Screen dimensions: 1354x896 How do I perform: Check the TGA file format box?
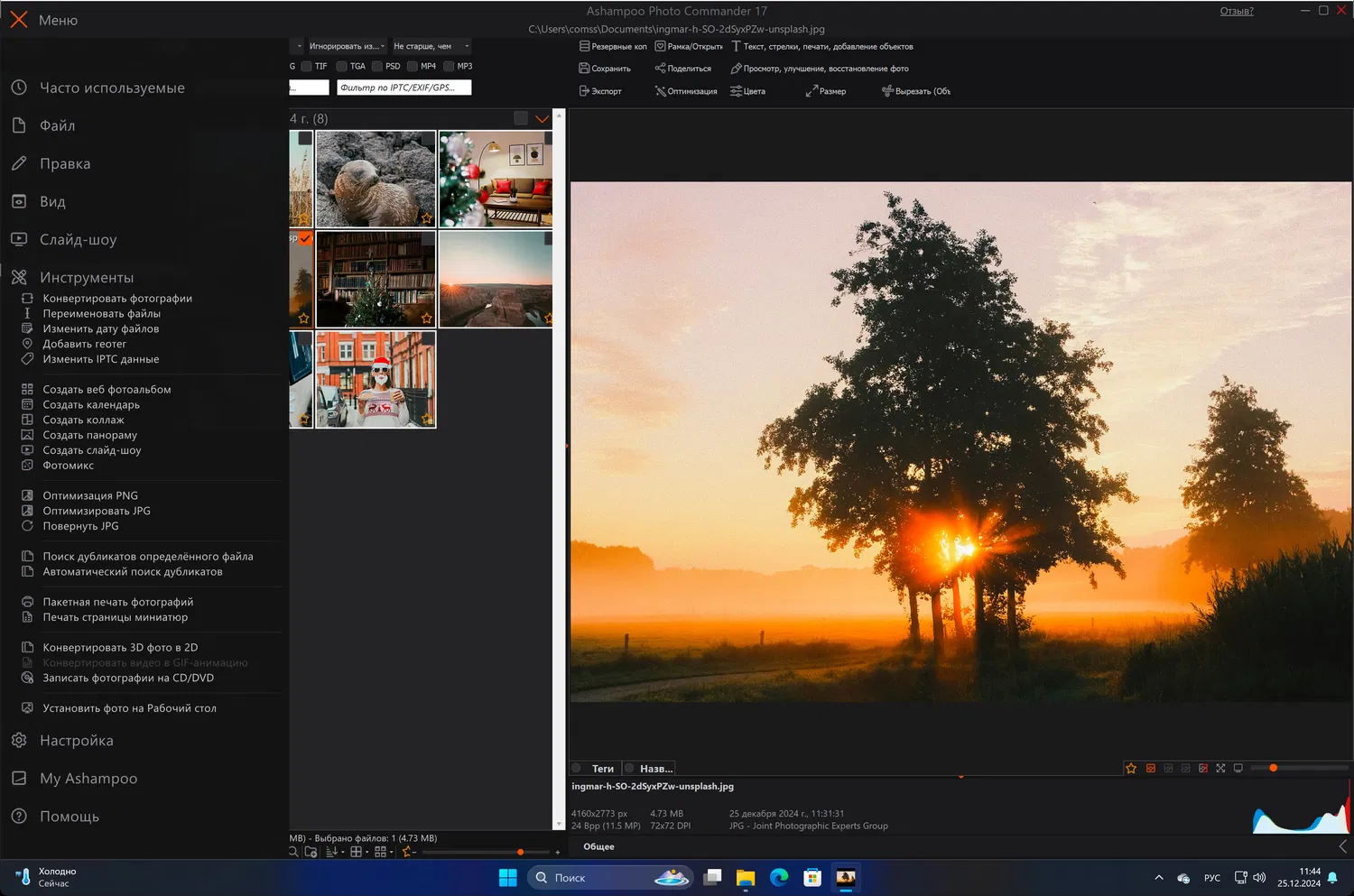click(342, 66)
